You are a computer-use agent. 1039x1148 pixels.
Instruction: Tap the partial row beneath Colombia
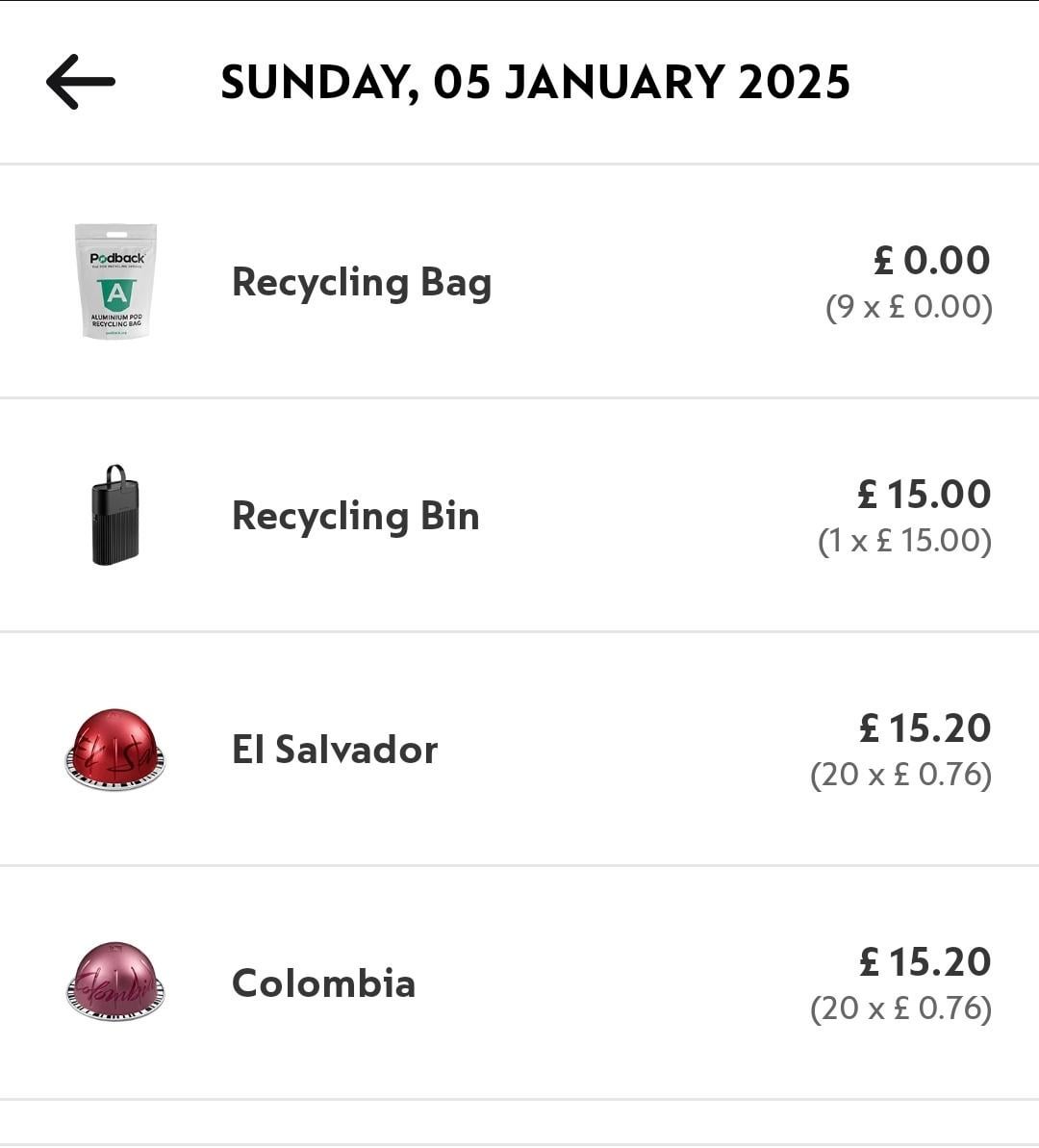click(x=519, y=1124)
